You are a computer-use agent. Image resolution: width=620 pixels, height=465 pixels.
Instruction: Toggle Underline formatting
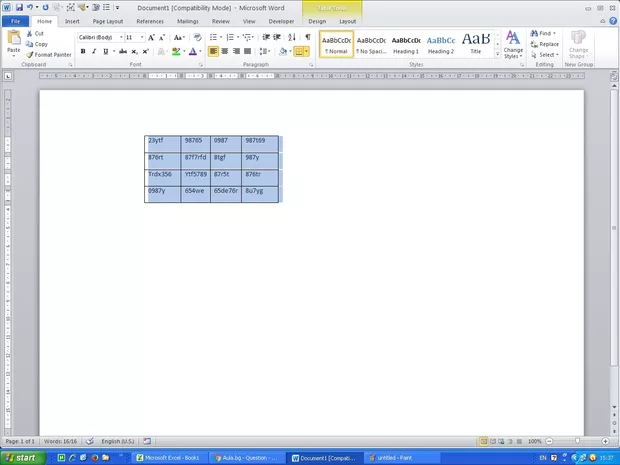(106, 51)
